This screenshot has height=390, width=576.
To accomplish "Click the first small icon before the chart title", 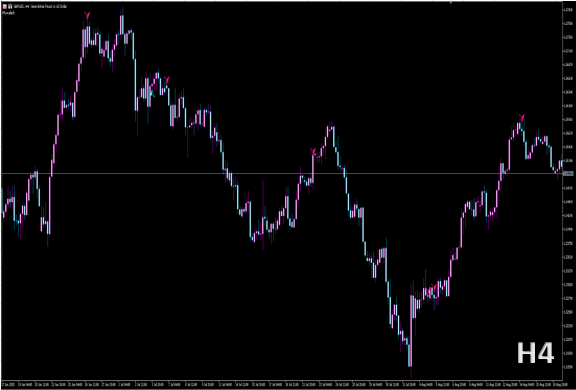I will [x=5, y=7].
